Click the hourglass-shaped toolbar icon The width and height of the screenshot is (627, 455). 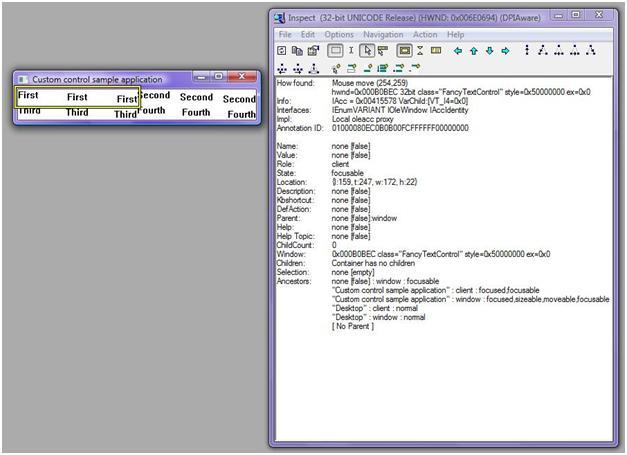pyautogui.click(x=420, y=50)
